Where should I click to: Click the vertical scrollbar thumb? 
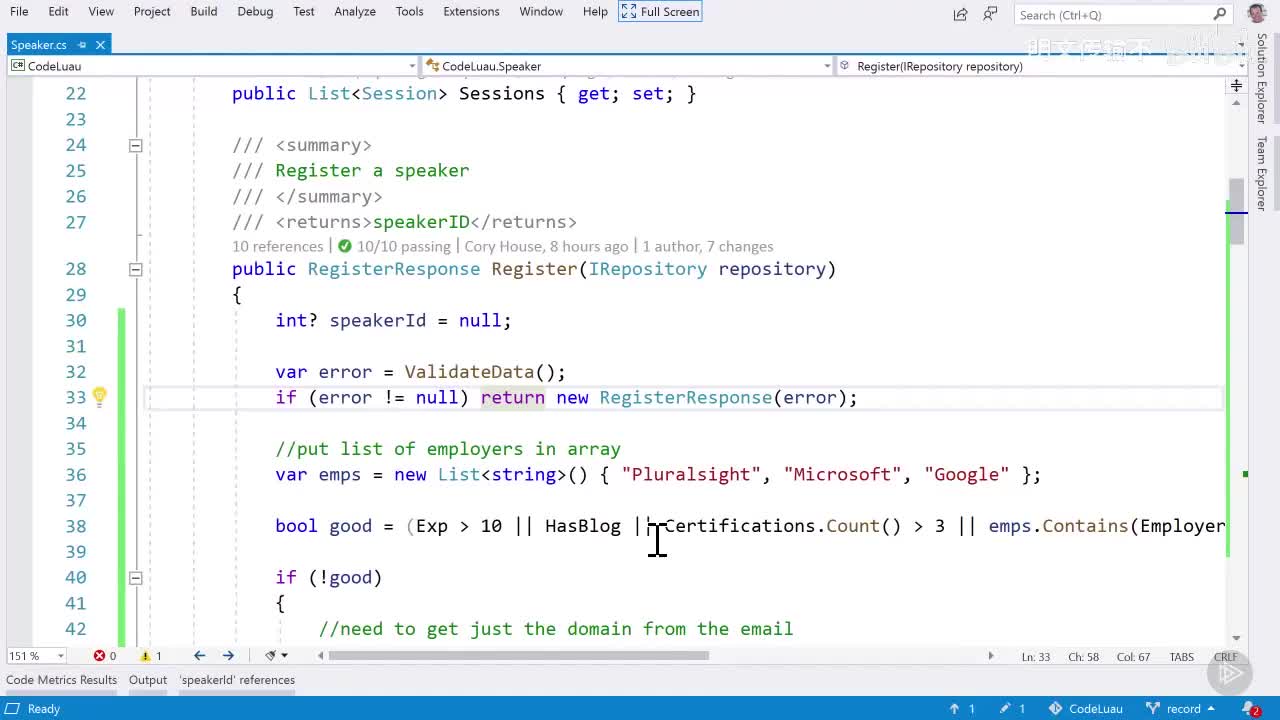tap(1236, 212)
